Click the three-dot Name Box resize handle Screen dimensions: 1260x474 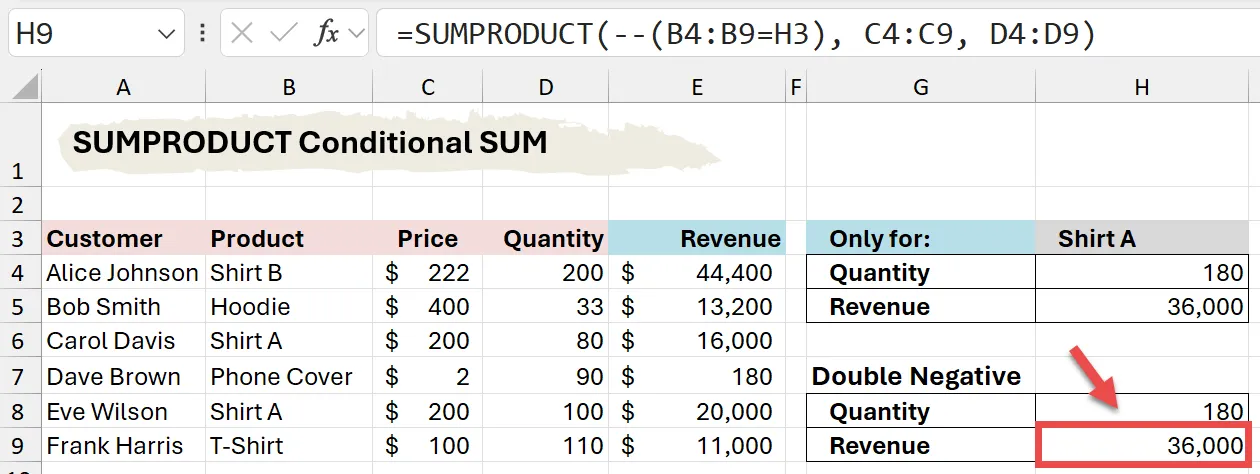(203, 34)
